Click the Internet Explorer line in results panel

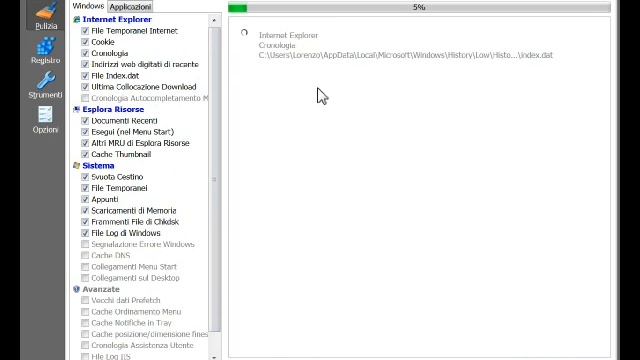coord(288,36)
